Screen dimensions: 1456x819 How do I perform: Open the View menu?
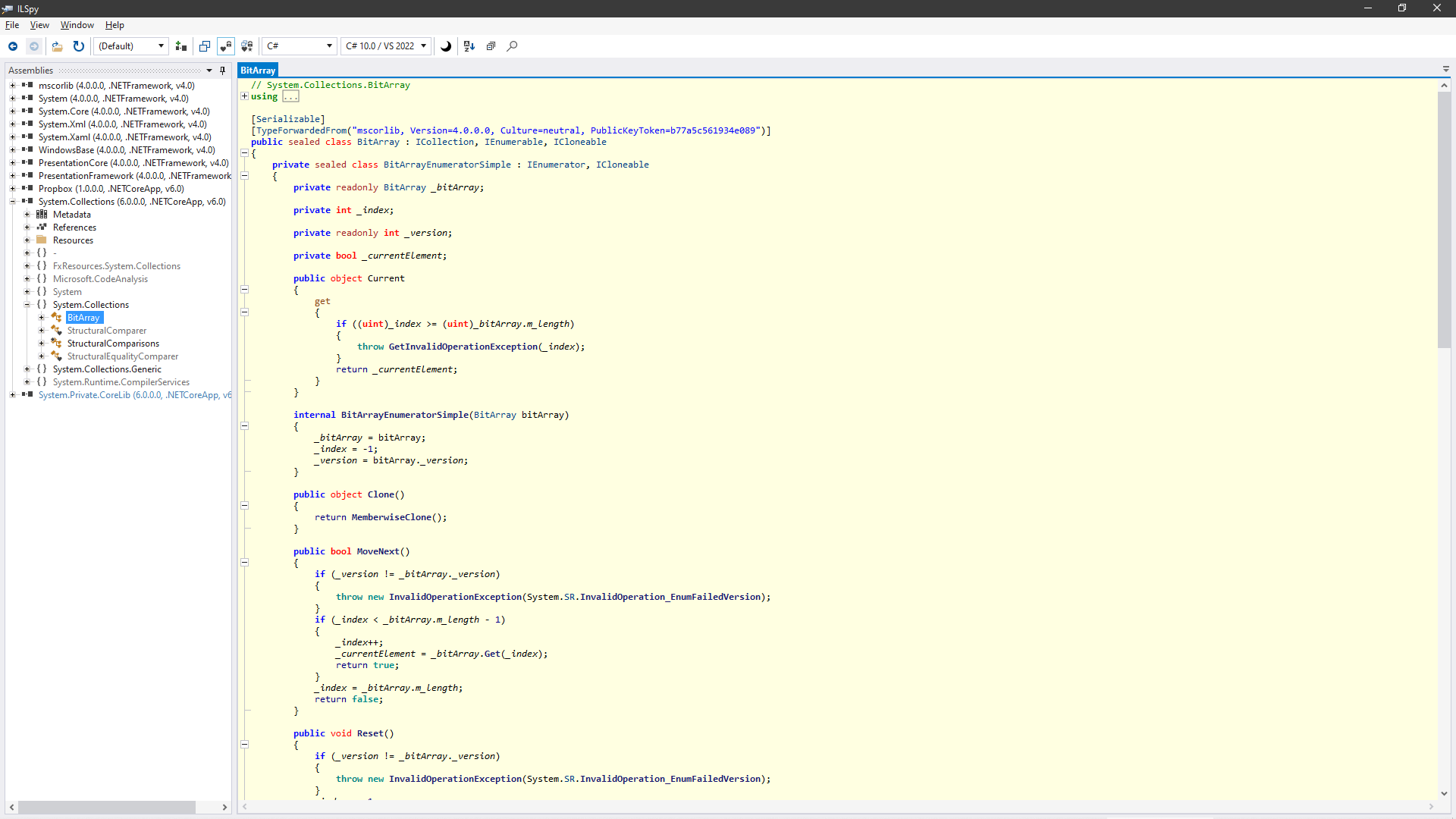(x=39, y=25)
